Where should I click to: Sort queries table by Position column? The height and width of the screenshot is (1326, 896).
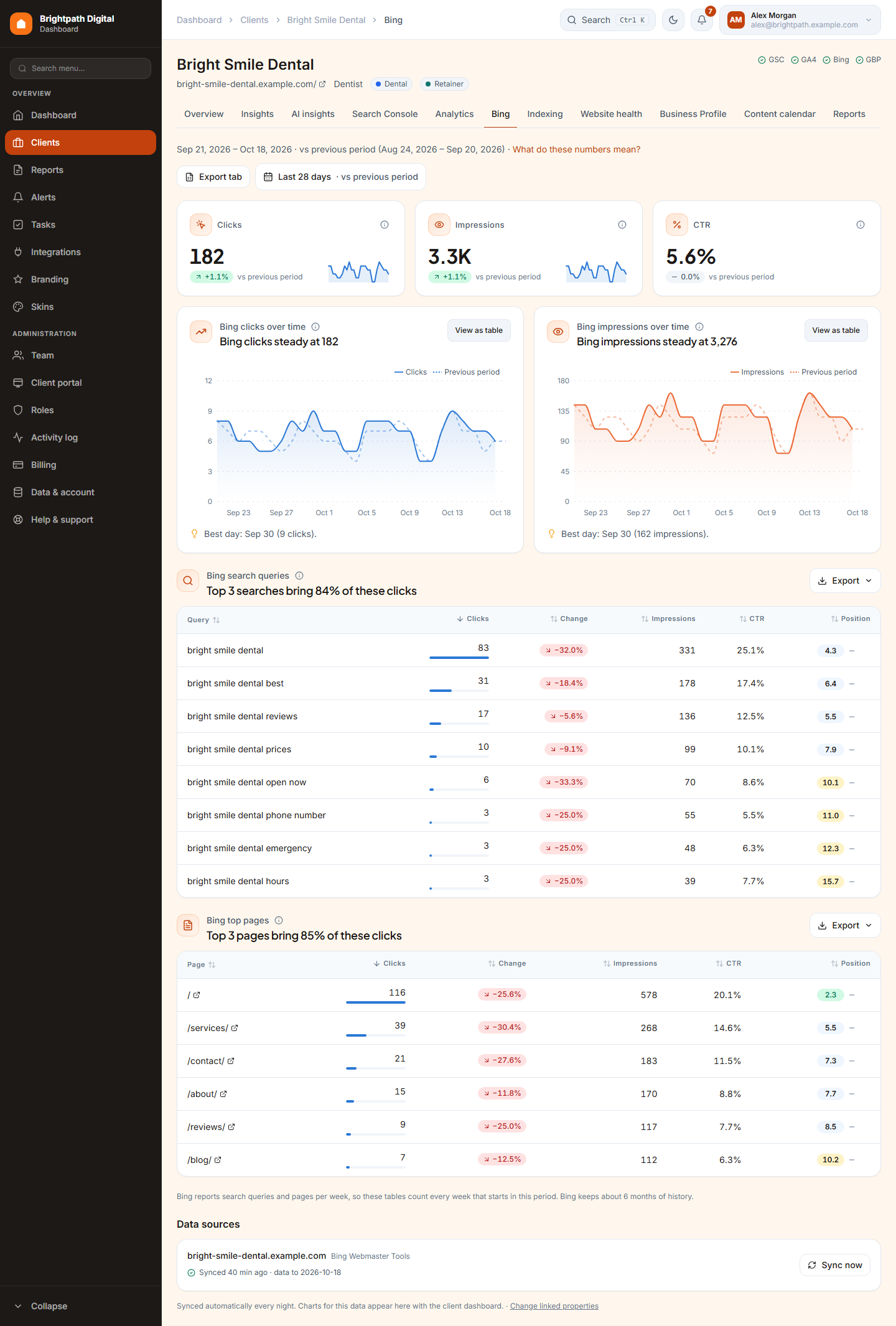851,619
